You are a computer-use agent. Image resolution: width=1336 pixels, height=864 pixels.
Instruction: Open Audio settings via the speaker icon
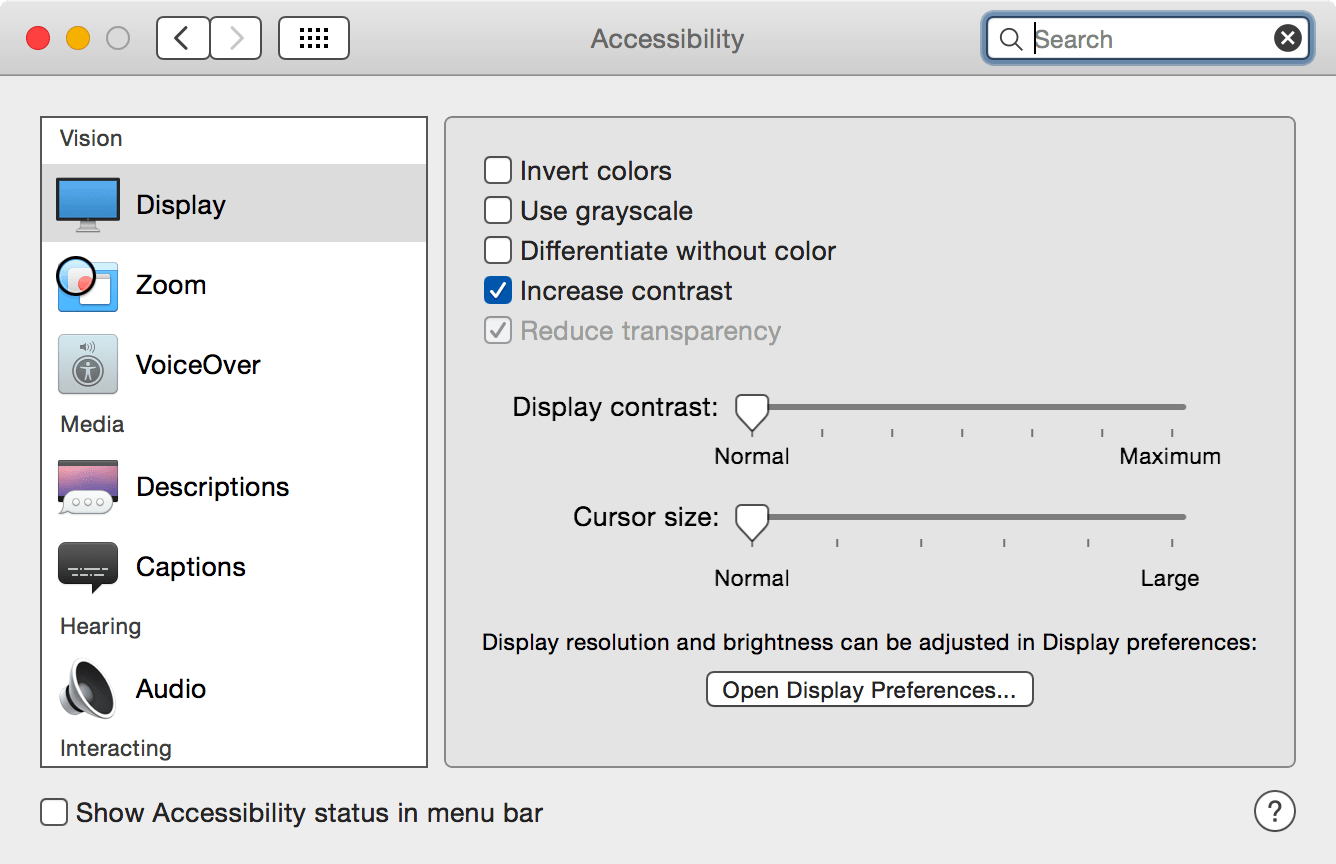point(87,689)
